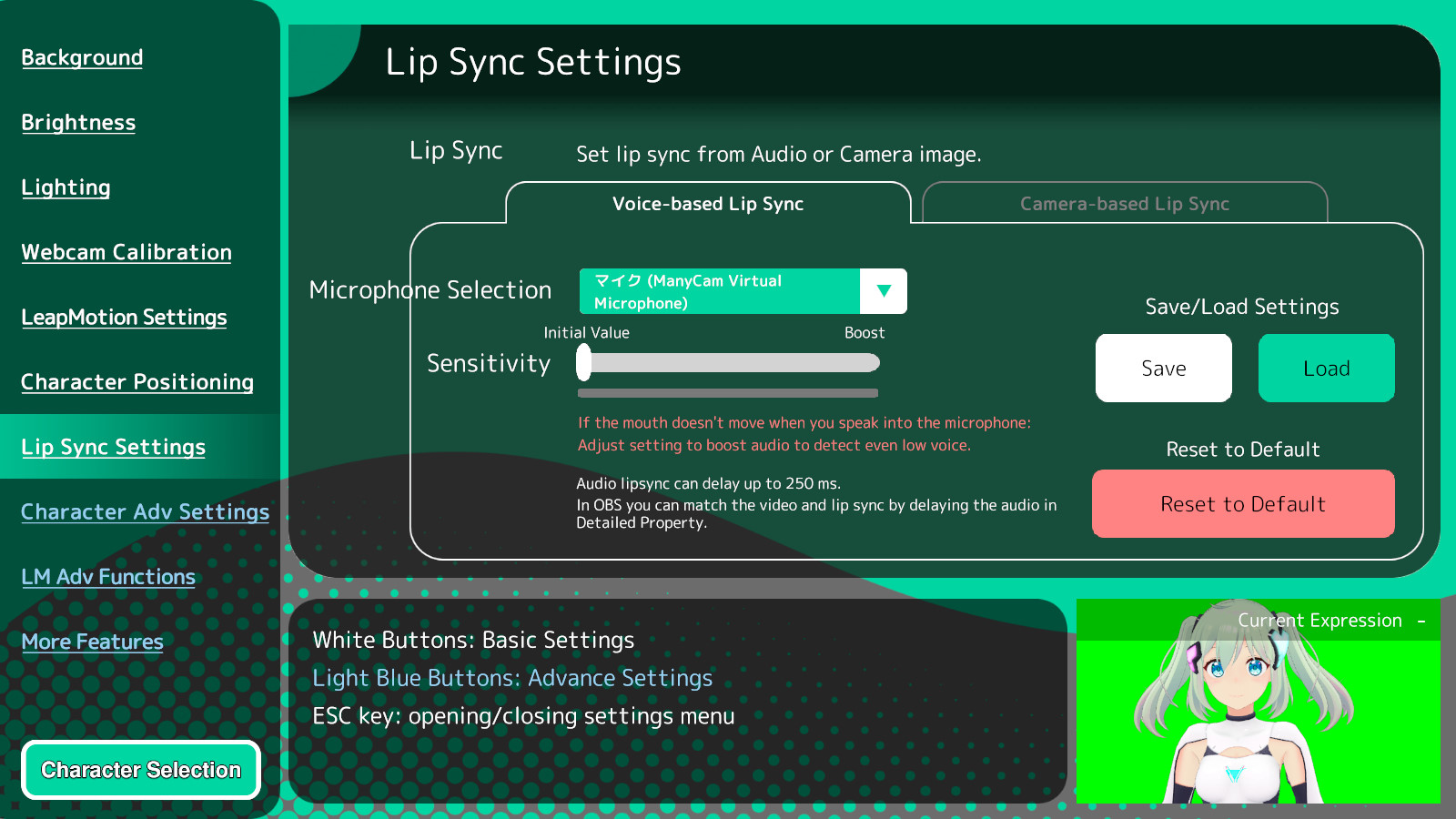The image size is (1456, 819).
Task: Click the 'Lip Sync Settings' page title
Action: pos(533,62)
